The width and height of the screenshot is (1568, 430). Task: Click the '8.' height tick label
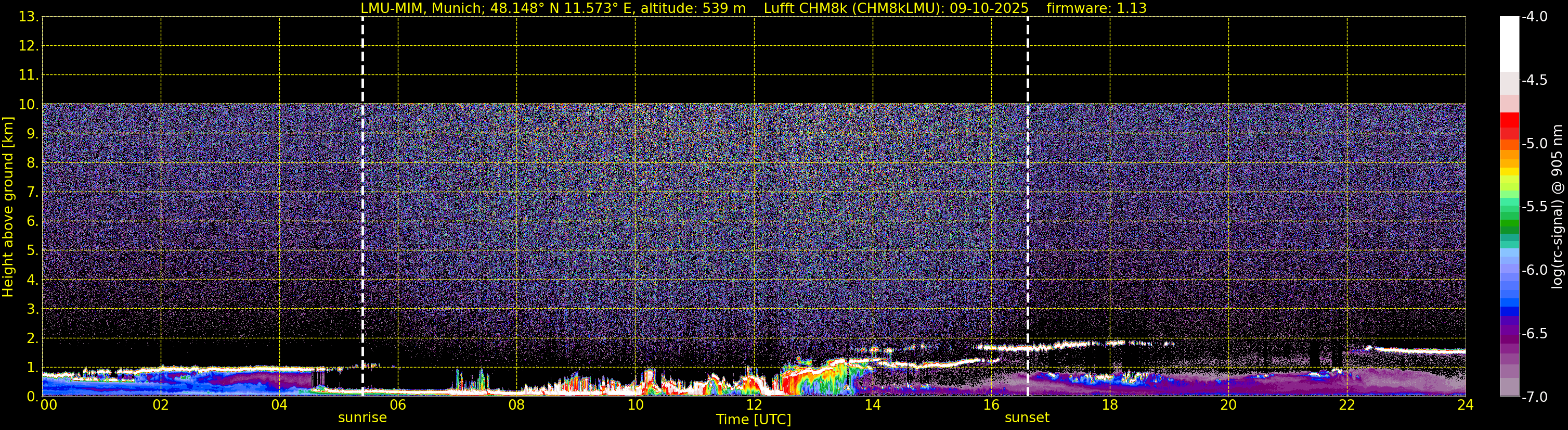click(x=33, y=163)
